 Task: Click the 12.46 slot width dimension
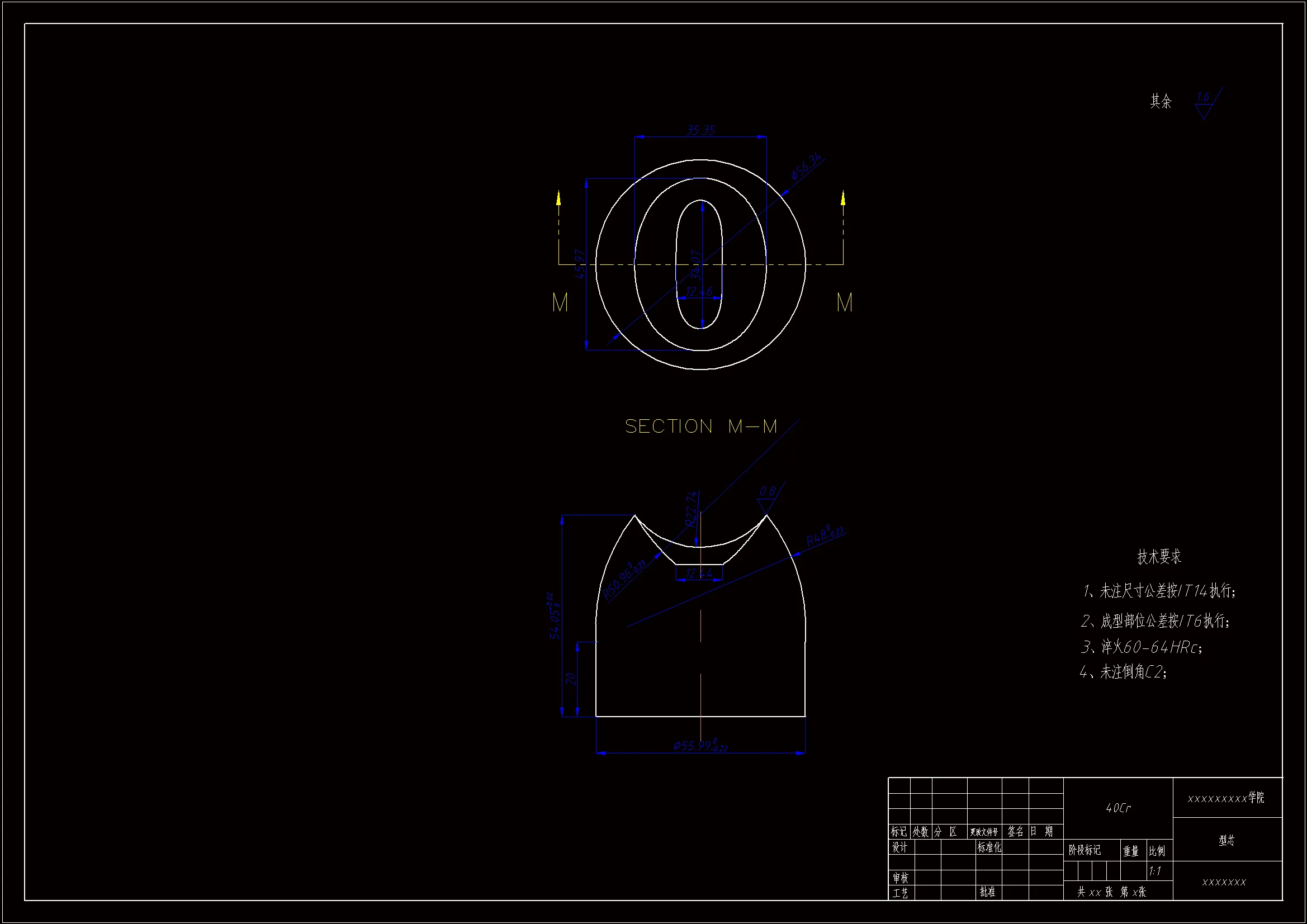pyautogui.click(x=698, y=291)
